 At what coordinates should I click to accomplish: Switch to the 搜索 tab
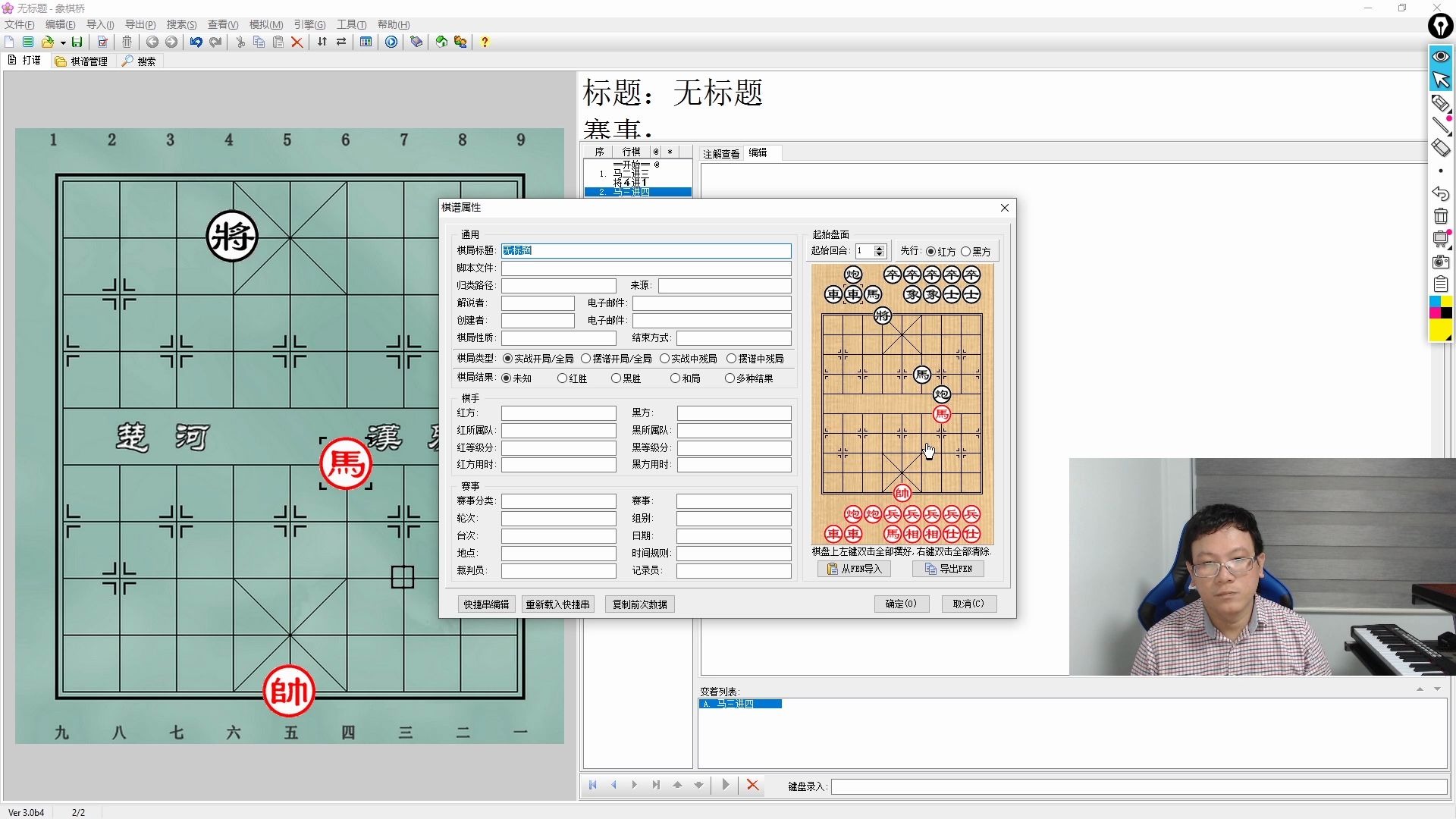(140, 61)
